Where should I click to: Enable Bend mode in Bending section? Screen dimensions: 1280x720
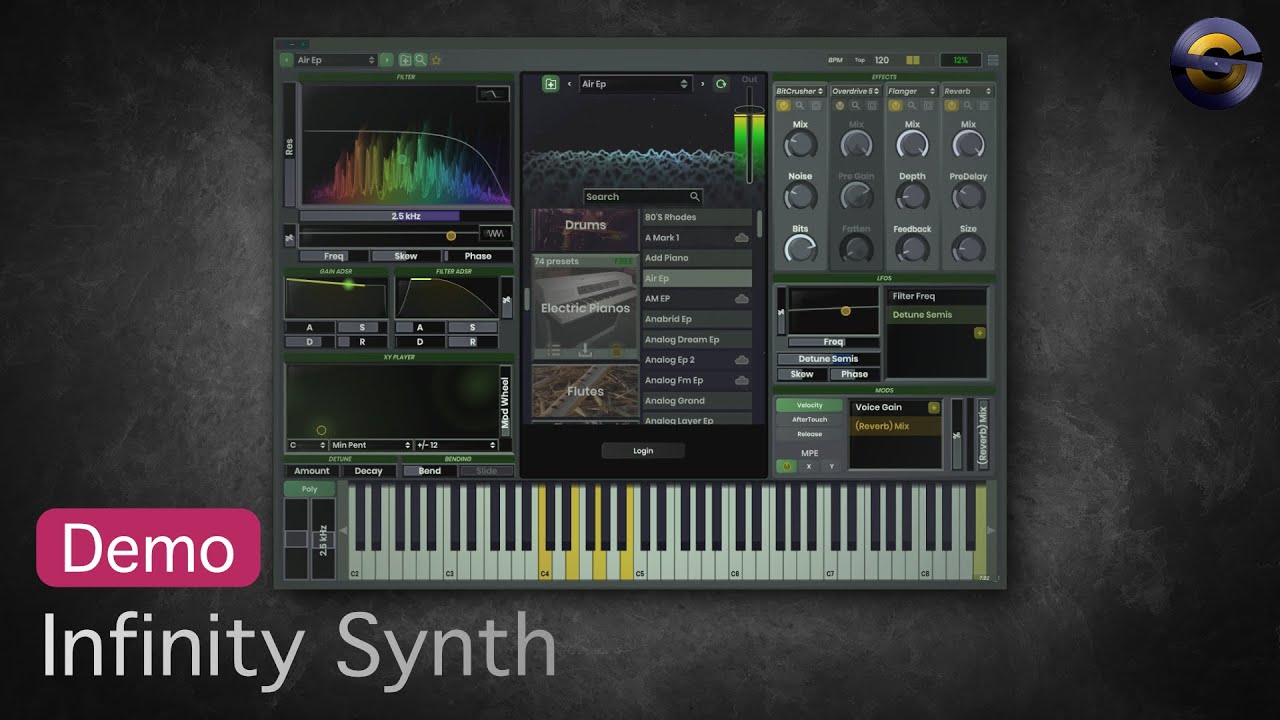click(x=430, y=471)
